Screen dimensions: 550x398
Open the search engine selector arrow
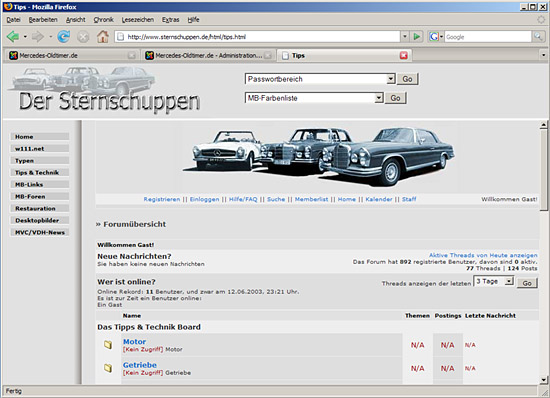point(441,36)
